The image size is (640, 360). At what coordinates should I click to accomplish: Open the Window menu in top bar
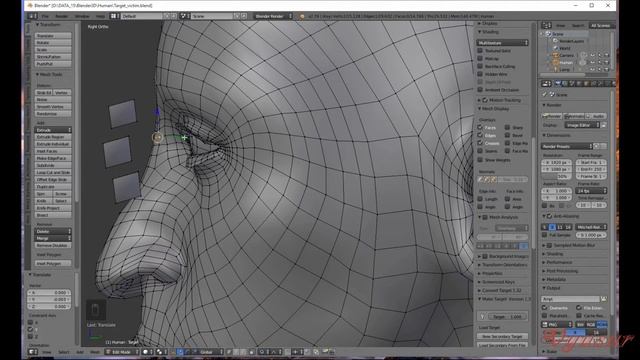[x=82, y=16]
